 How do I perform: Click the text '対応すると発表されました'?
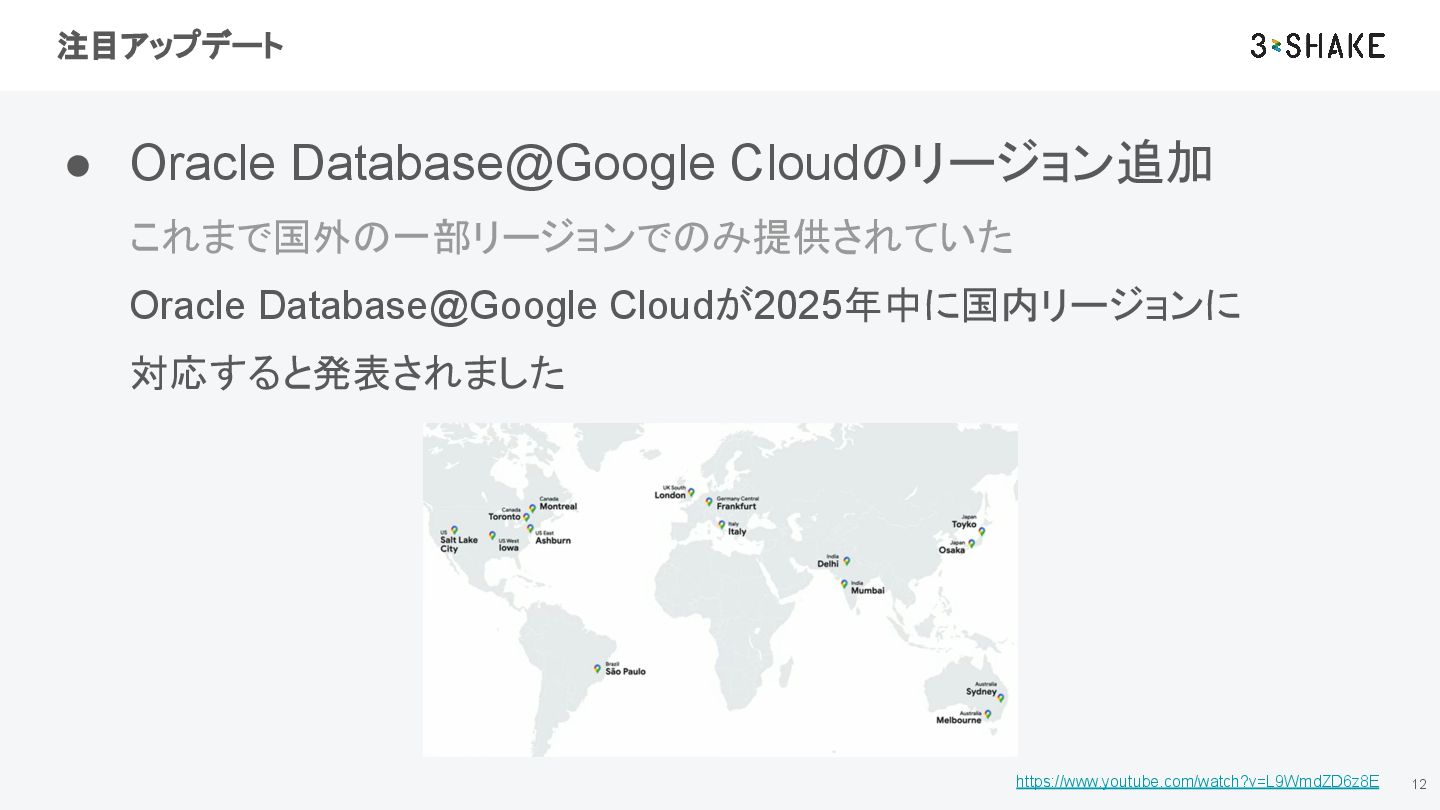click(348, 374)
